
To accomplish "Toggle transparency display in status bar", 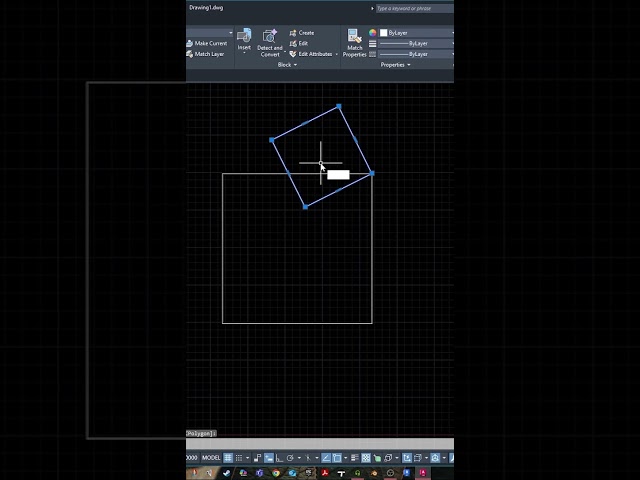I will coord(366,458).
